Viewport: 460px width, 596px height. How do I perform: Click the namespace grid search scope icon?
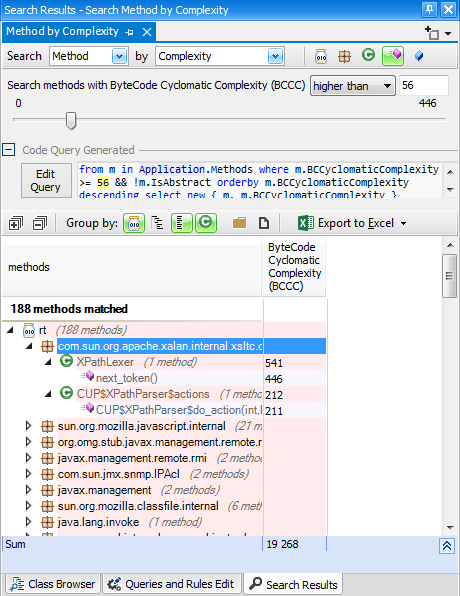point(344,56)
